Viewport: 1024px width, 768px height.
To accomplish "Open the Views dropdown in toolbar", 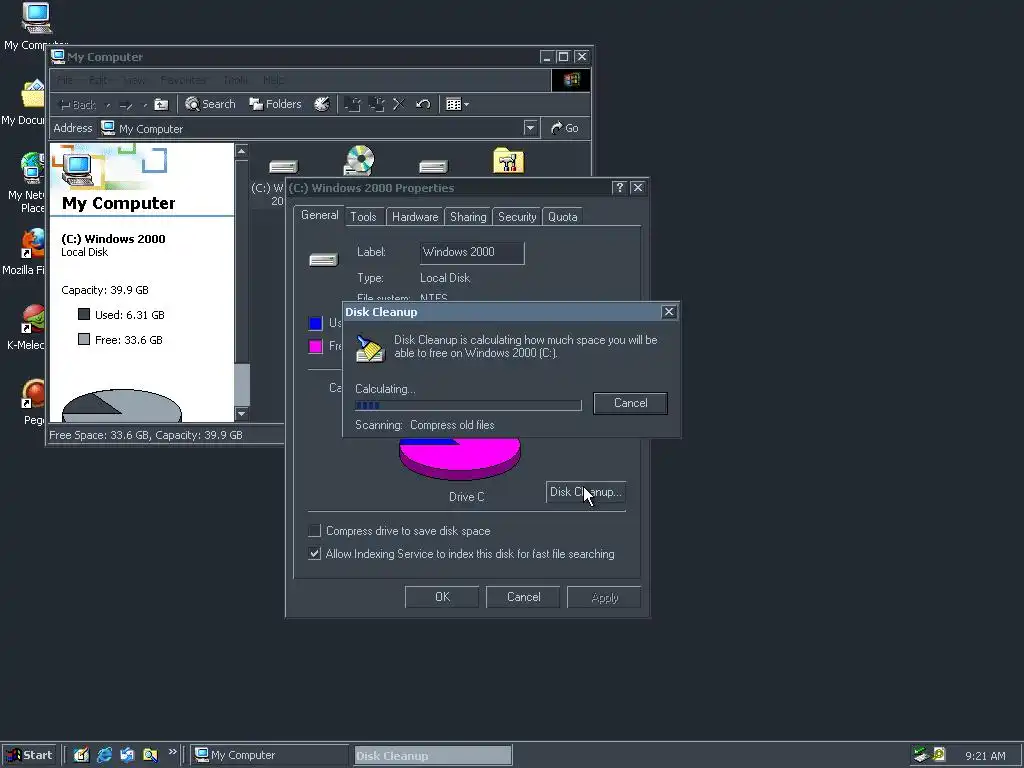I will click(457, 104).
